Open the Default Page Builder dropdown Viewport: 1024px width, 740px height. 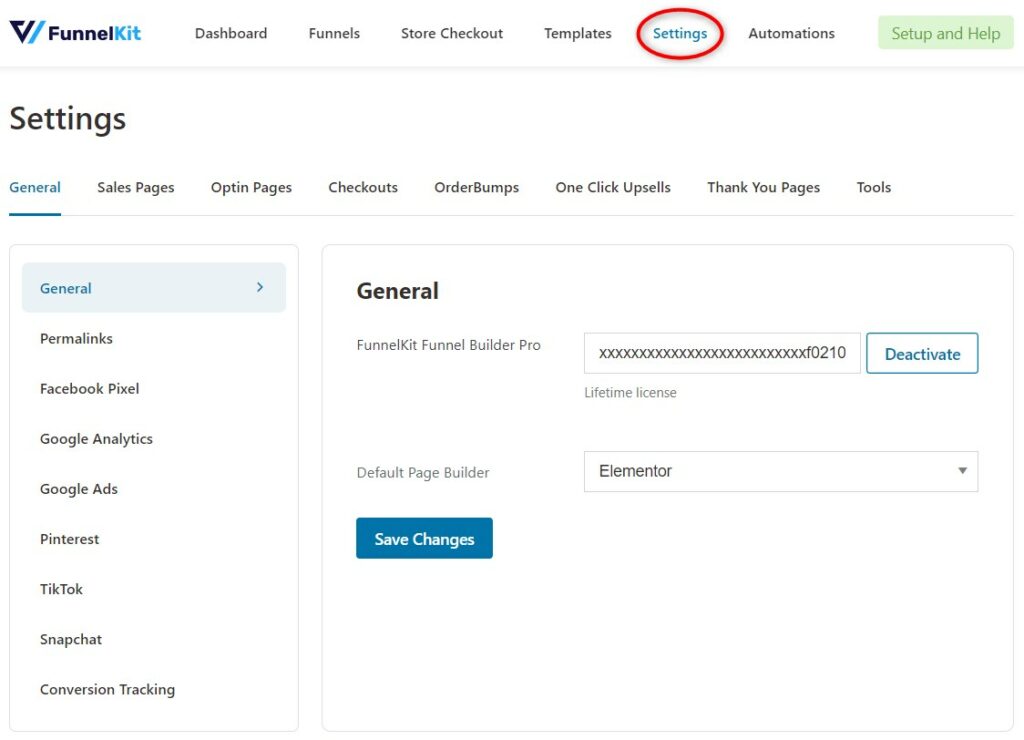pos(780,472)
